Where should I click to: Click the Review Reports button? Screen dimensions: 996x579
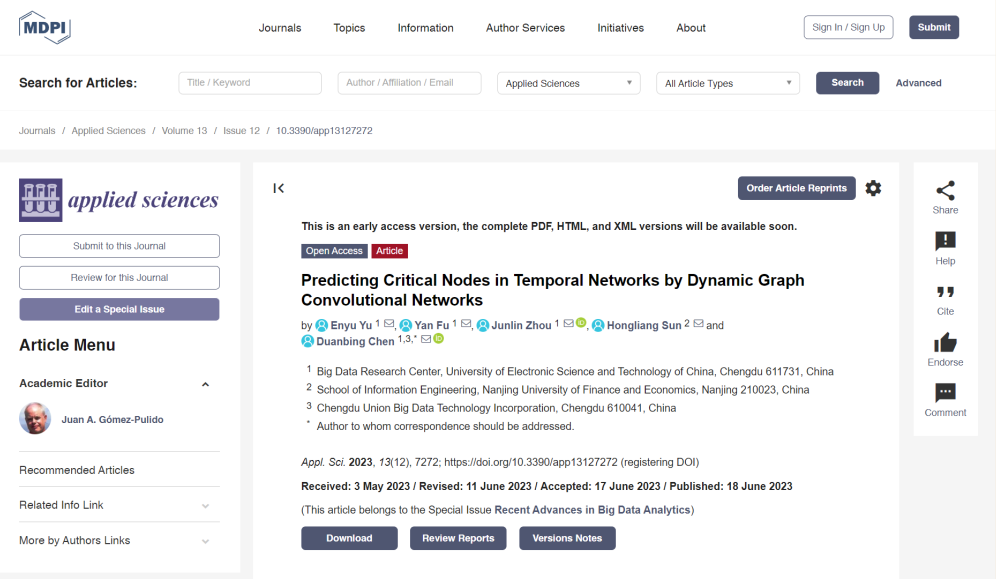pos(458,538)
